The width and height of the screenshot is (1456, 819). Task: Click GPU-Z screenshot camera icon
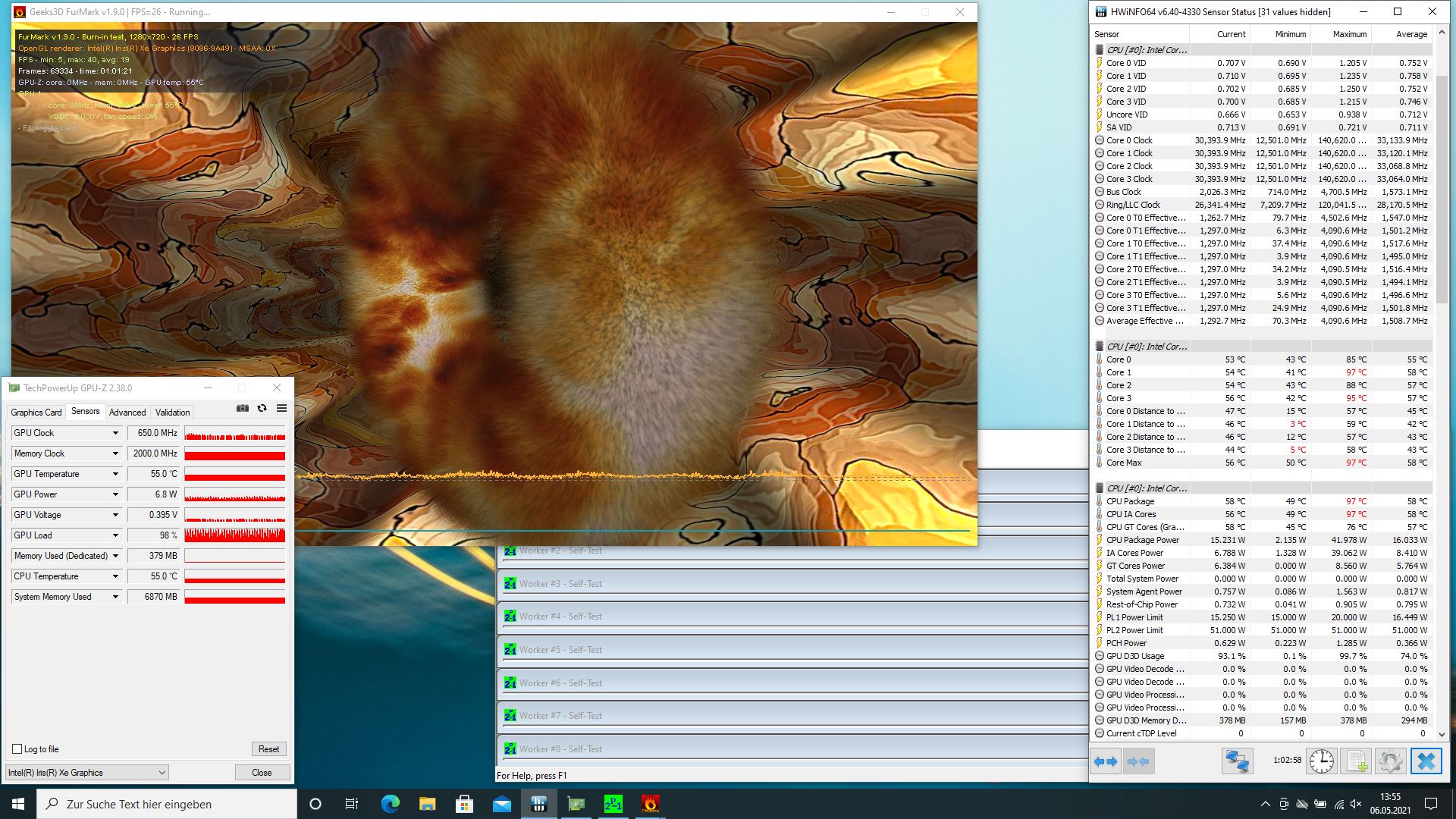click(243, 408)
